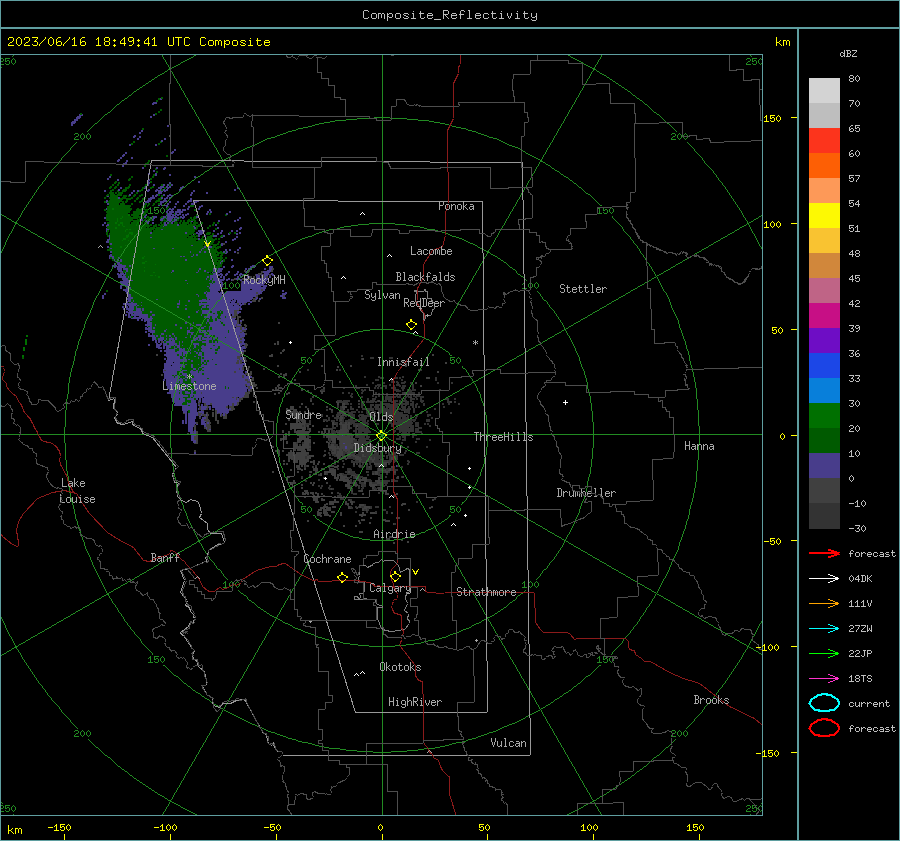Click the Vulcan label
The width and height of the screenshot is (900, 841).
pyautogui.click(x=508, y=743)
